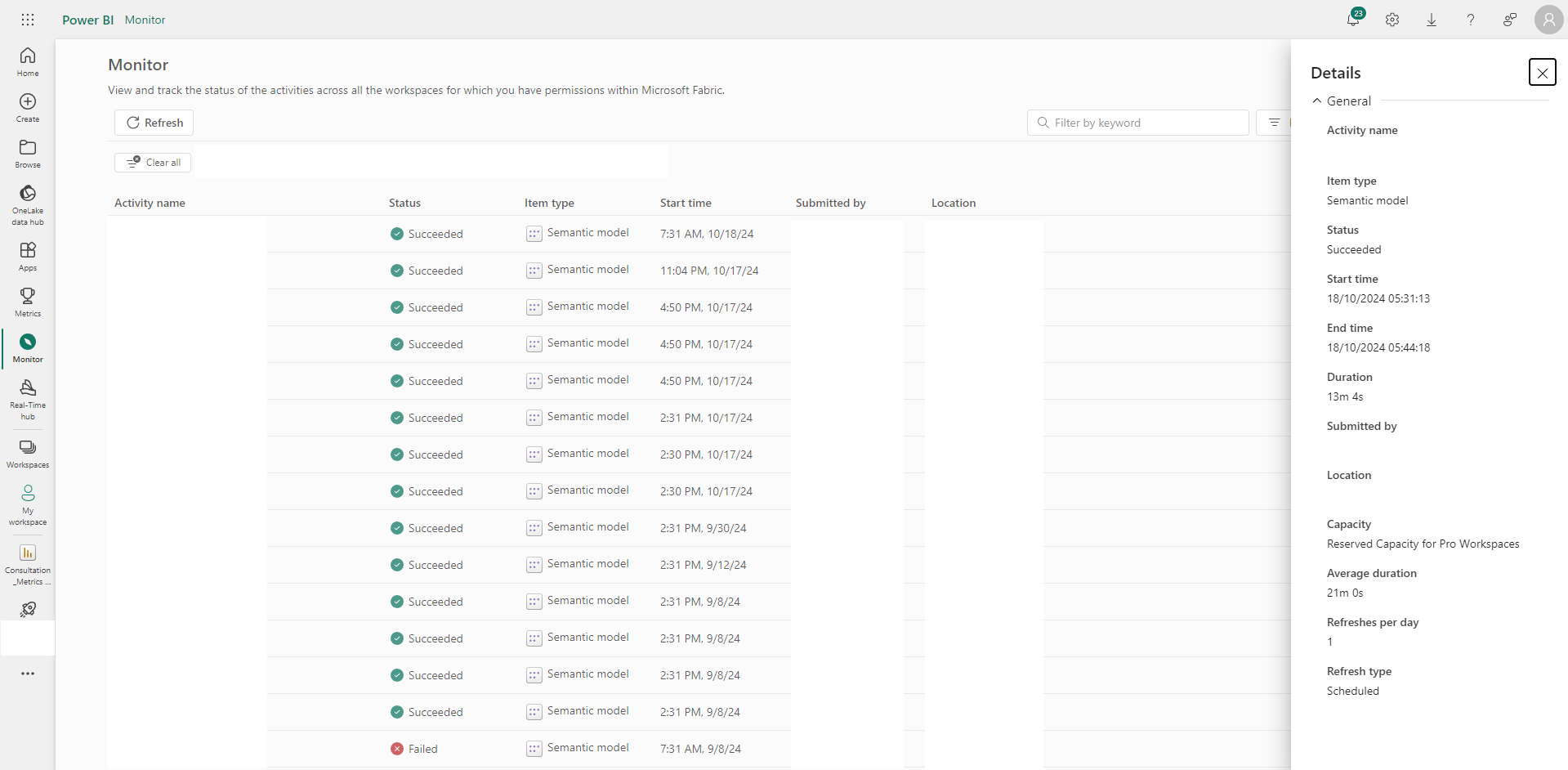The height and width of the screenshot is (770, 1568).
Task: Click End time value 18/10/2024 05:44:18
Action: pos(1378,347)
